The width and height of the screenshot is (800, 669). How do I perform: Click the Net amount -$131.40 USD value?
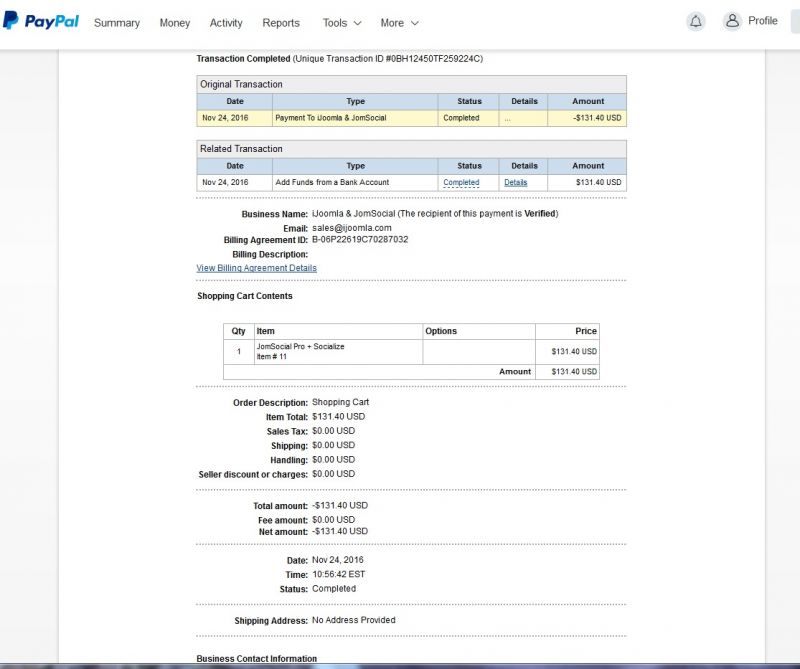340,531
